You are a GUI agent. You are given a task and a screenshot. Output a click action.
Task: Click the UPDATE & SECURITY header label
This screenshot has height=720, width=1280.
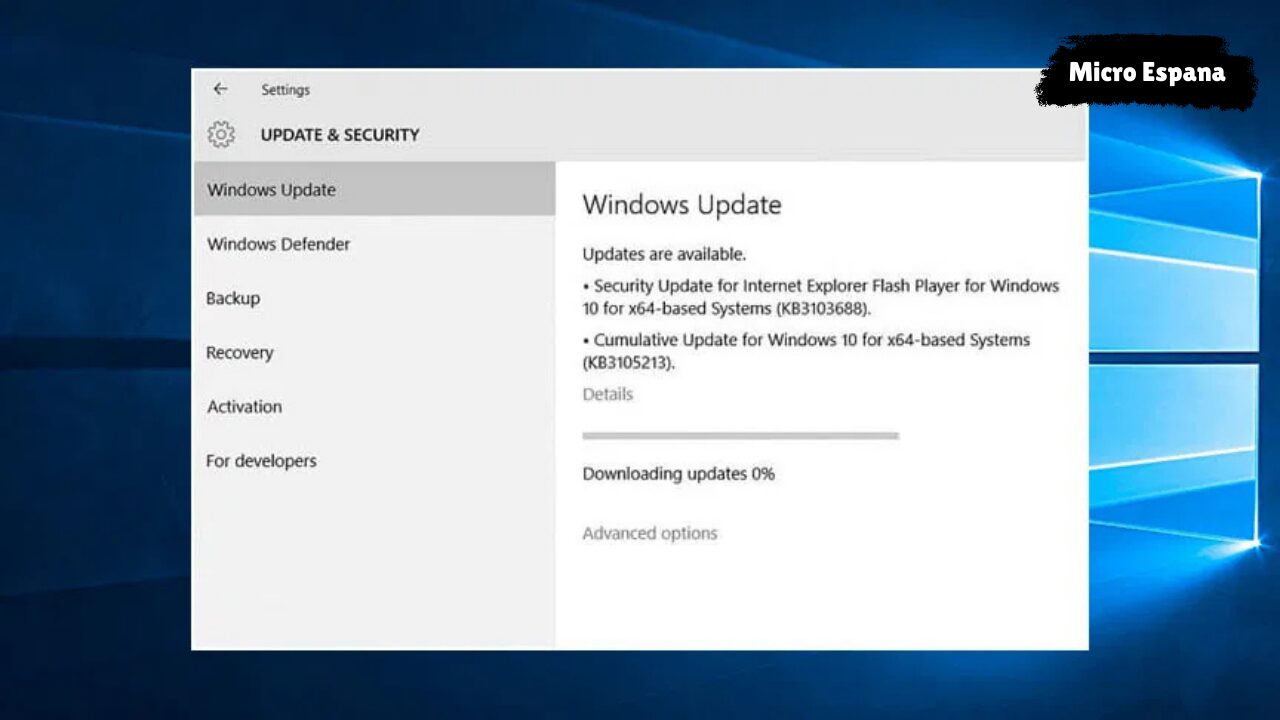[x=340, y=135]
